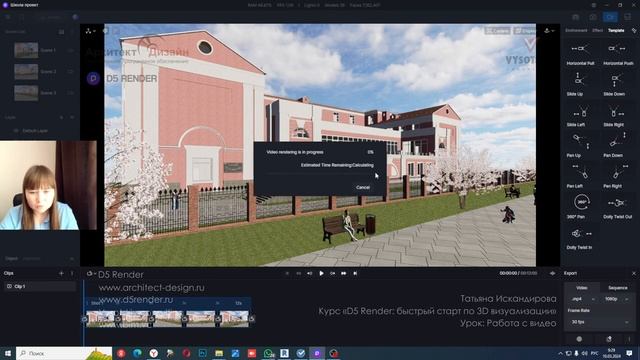This screenshot has height=360, width=640.
Task: Switch to the Environment tab
Action: pyautogui.click(x=576, y=31)
